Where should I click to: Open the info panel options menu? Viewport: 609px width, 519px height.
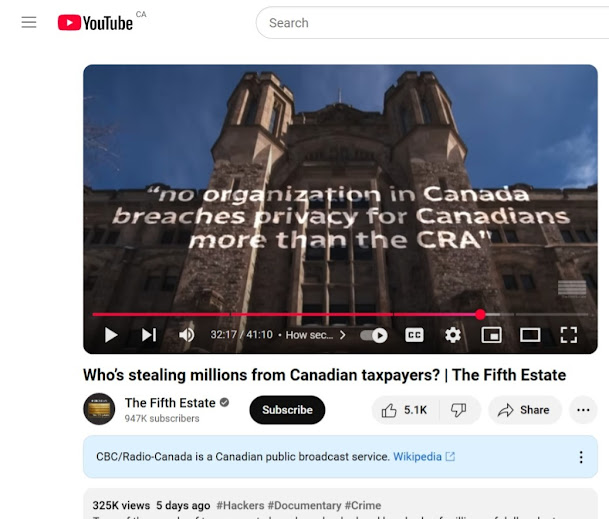click(x=581, y=457)
